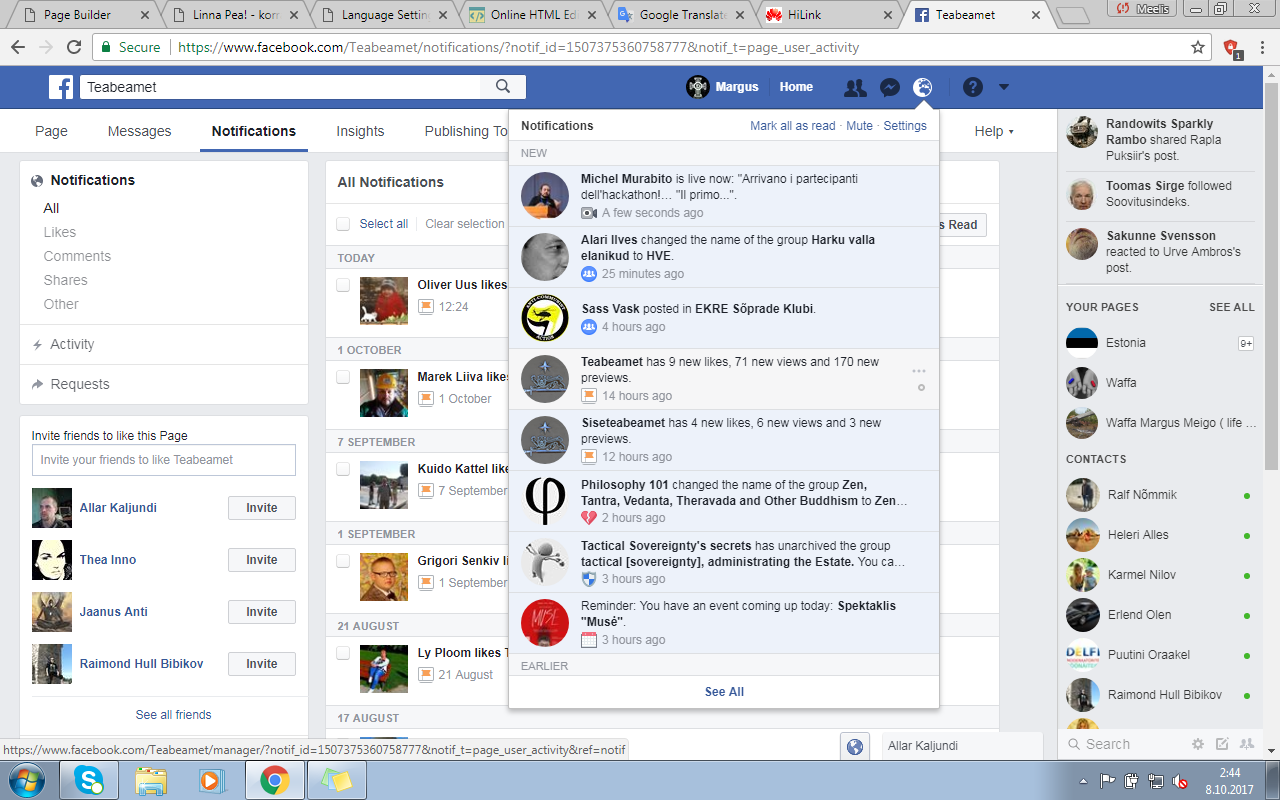Image resolution: width=1280 pixels, height=800 pixels.
Task: Open the Insights tab
Action: tap(360, 131)
